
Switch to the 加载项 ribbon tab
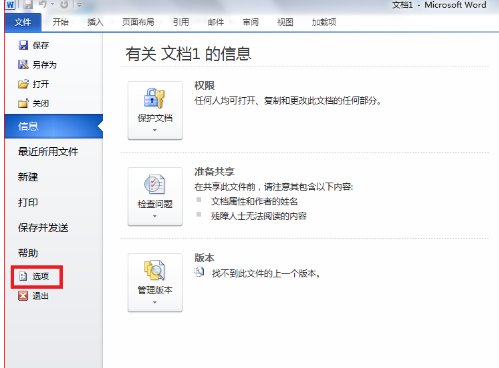click(x=324, y=22)
